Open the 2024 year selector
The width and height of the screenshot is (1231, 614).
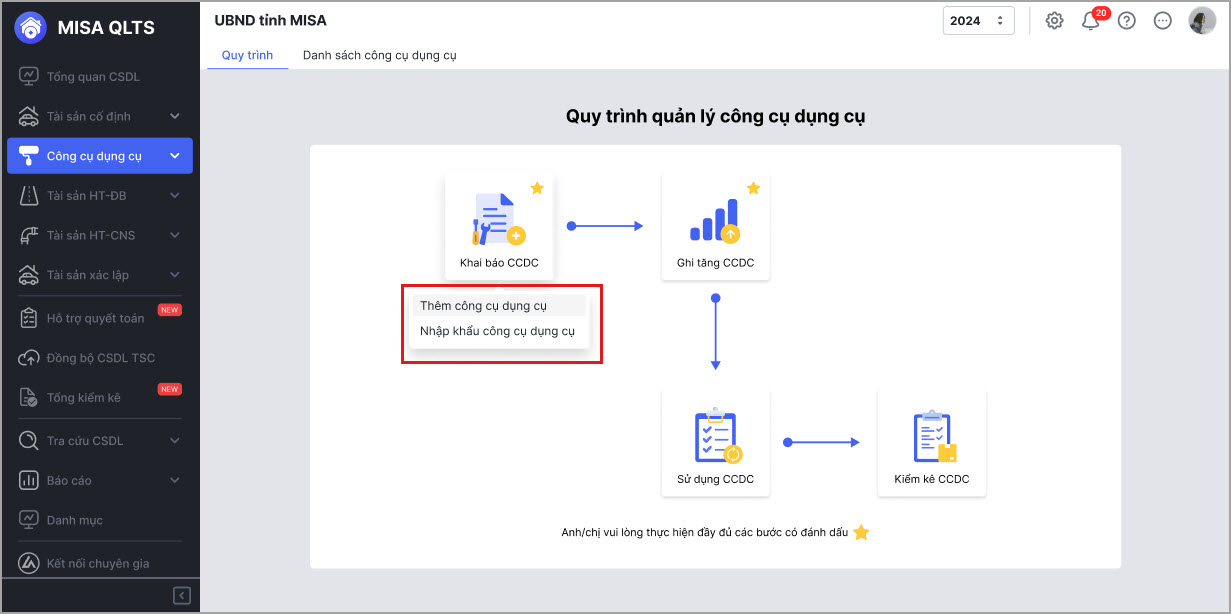click(978, 21)
